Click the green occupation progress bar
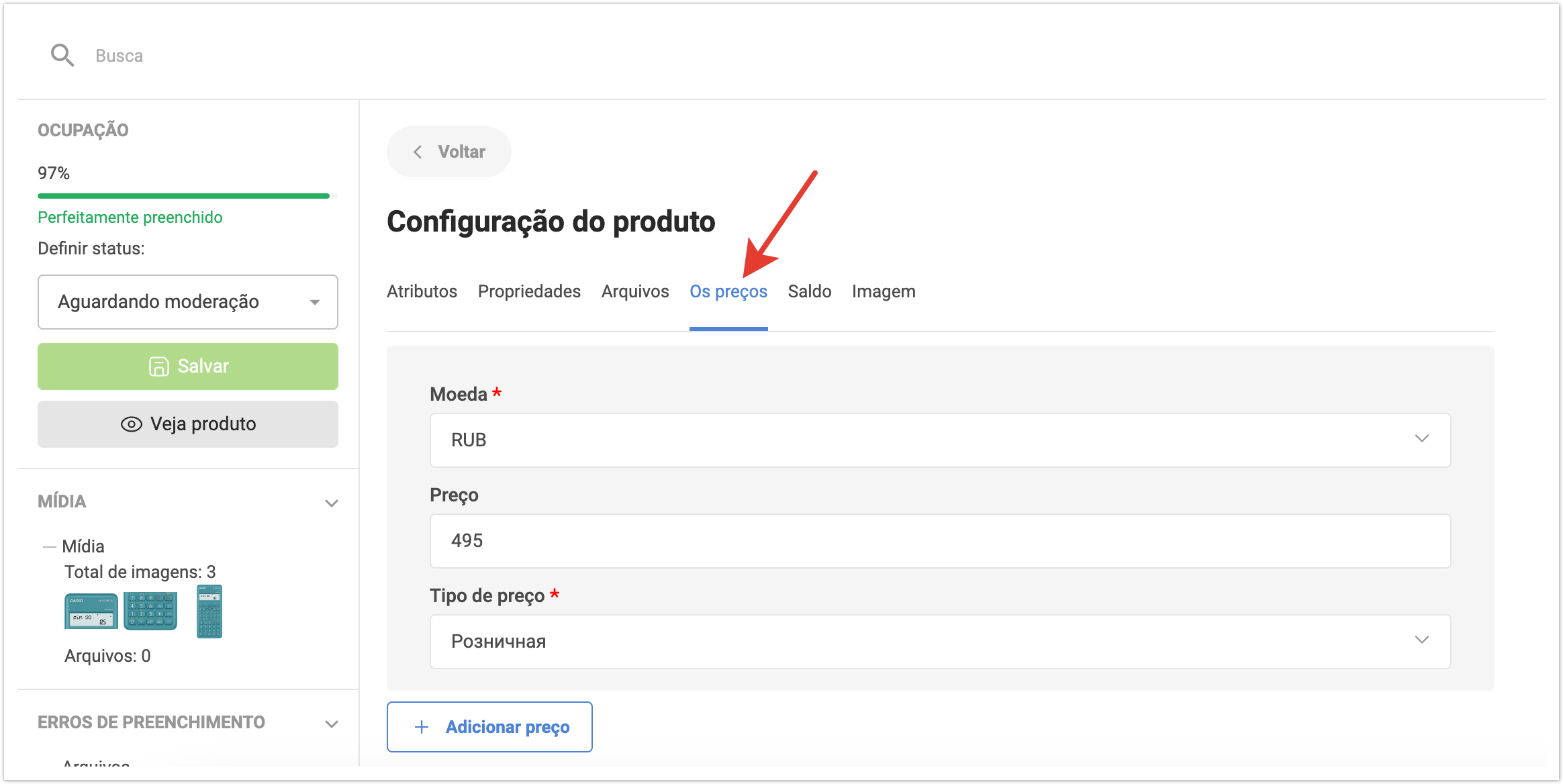 pos(183,196)
